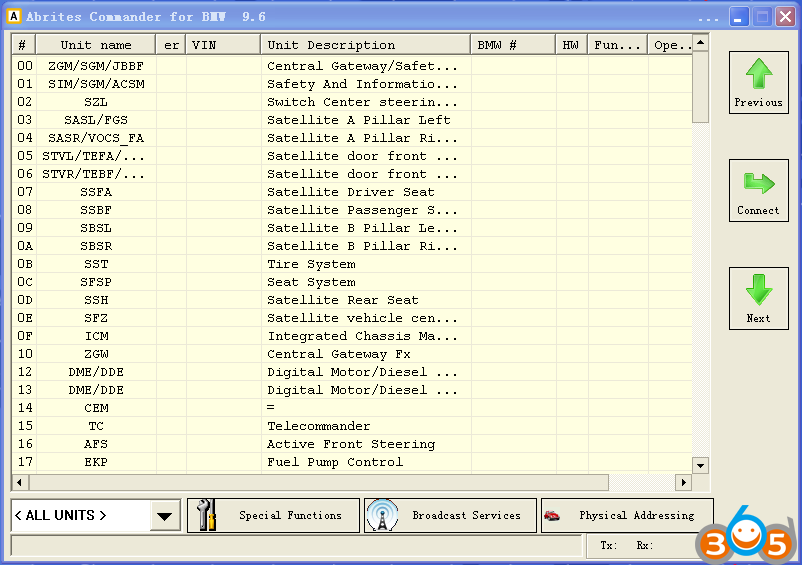Click the Abrites app icon in the title bar
Image resolution: width=802 pixels, height=565 pixels.
pos(13,17)
